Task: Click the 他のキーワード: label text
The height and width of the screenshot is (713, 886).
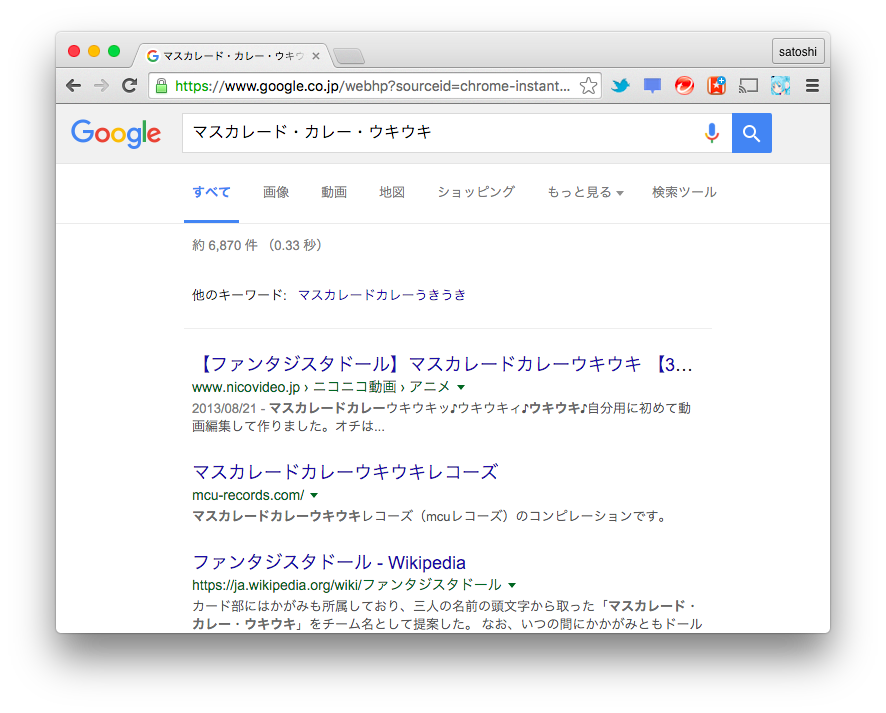Action: click(x=240, y=295)
